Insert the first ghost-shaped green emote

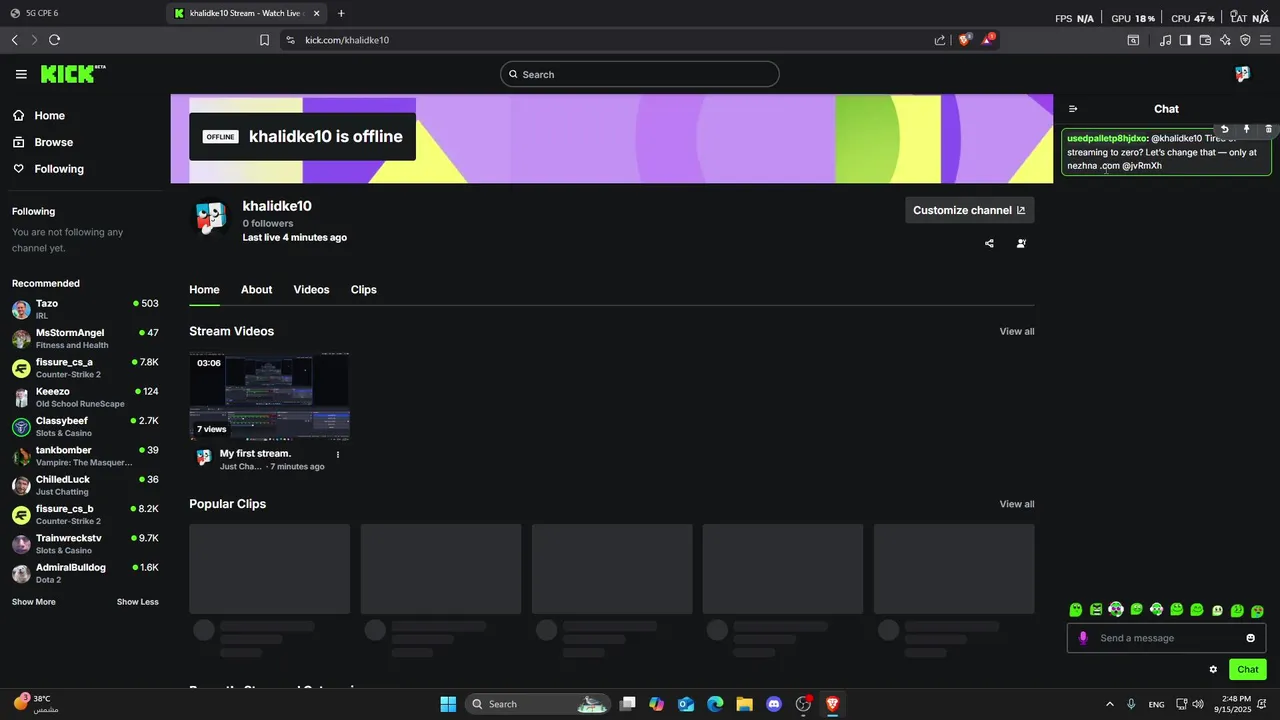click(x=1076, y=610)
